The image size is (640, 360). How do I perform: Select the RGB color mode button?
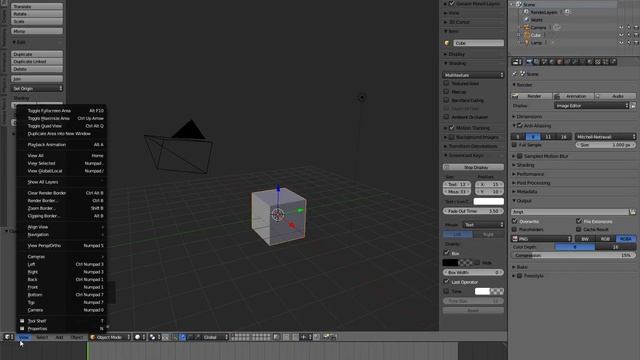pyautogui.click(x=605, y=239)
